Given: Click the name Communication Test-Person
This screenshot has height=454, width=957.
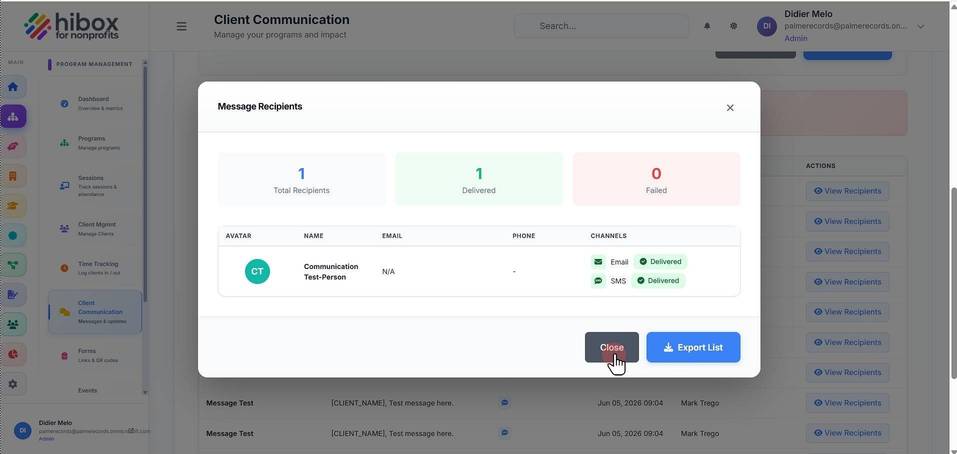Looking at the screenshot, I should click(x=331, y=272).
